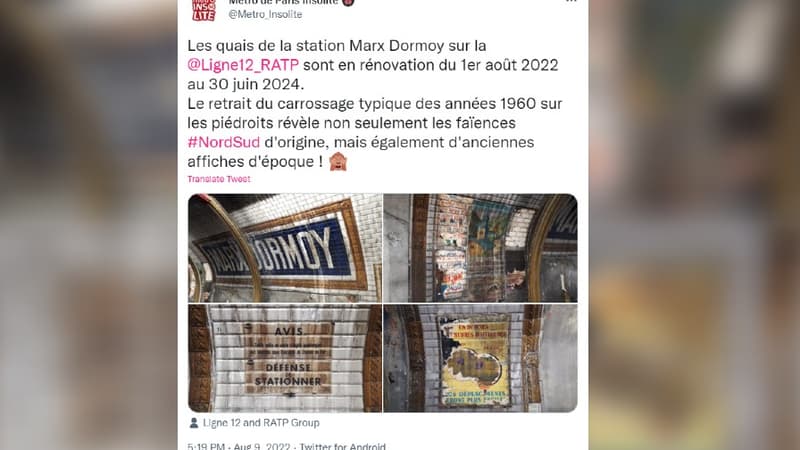Viewport: 800px width, 450px height.
Task: Click Translate Tweet
Action: [x=219, y=179]
